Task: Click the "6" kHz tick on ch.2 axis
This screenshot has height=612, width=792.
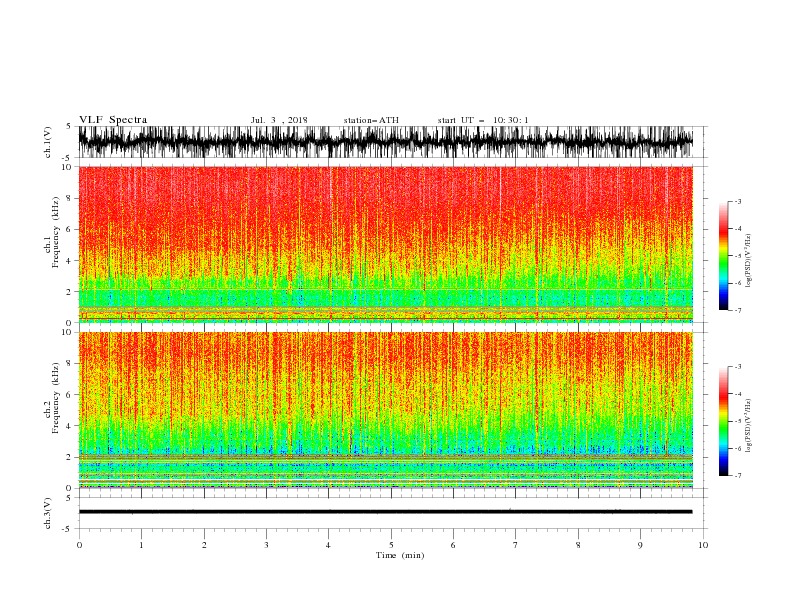Action: pyautogui.click(x=69, y=395)
